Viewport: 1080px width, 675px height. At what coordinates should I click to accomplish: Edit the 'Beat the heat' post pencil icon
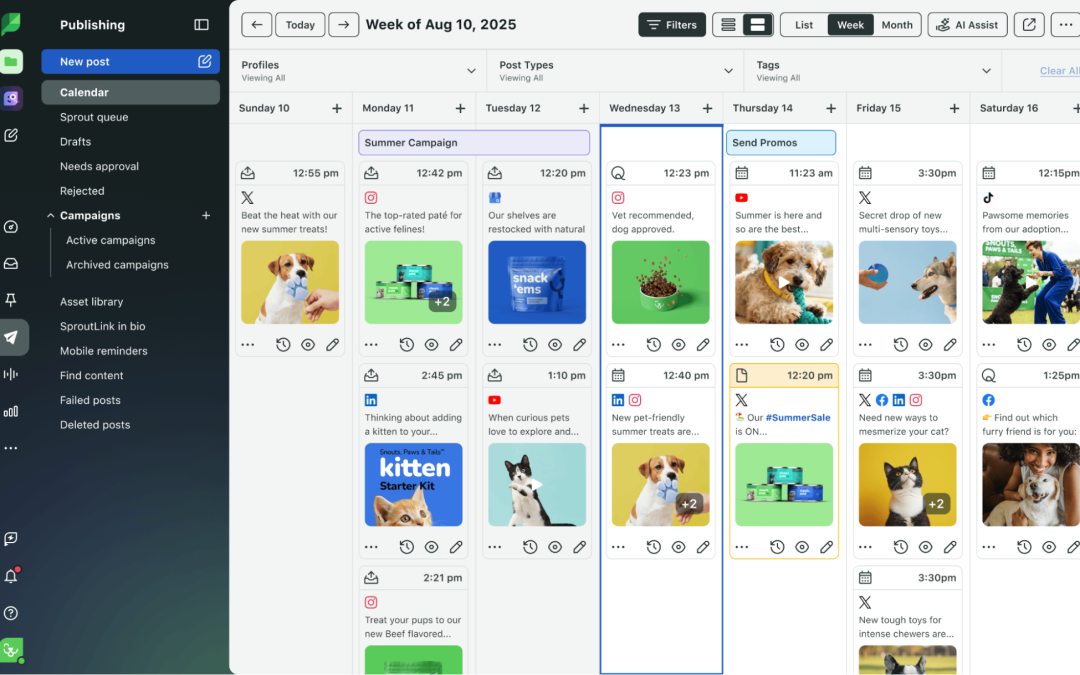click(333, 344)
